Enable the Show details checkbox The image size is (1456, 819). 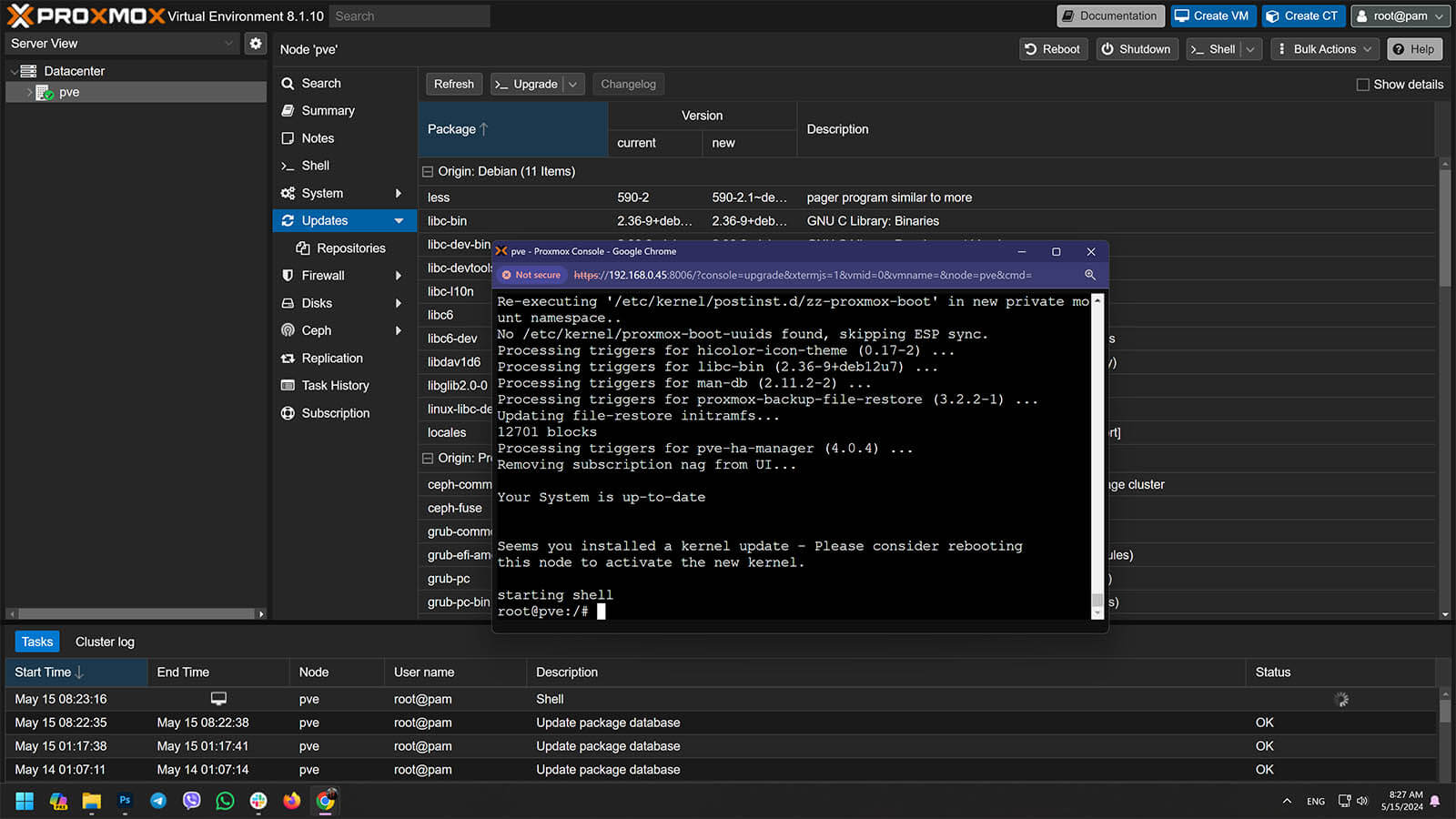[1364, 84]
